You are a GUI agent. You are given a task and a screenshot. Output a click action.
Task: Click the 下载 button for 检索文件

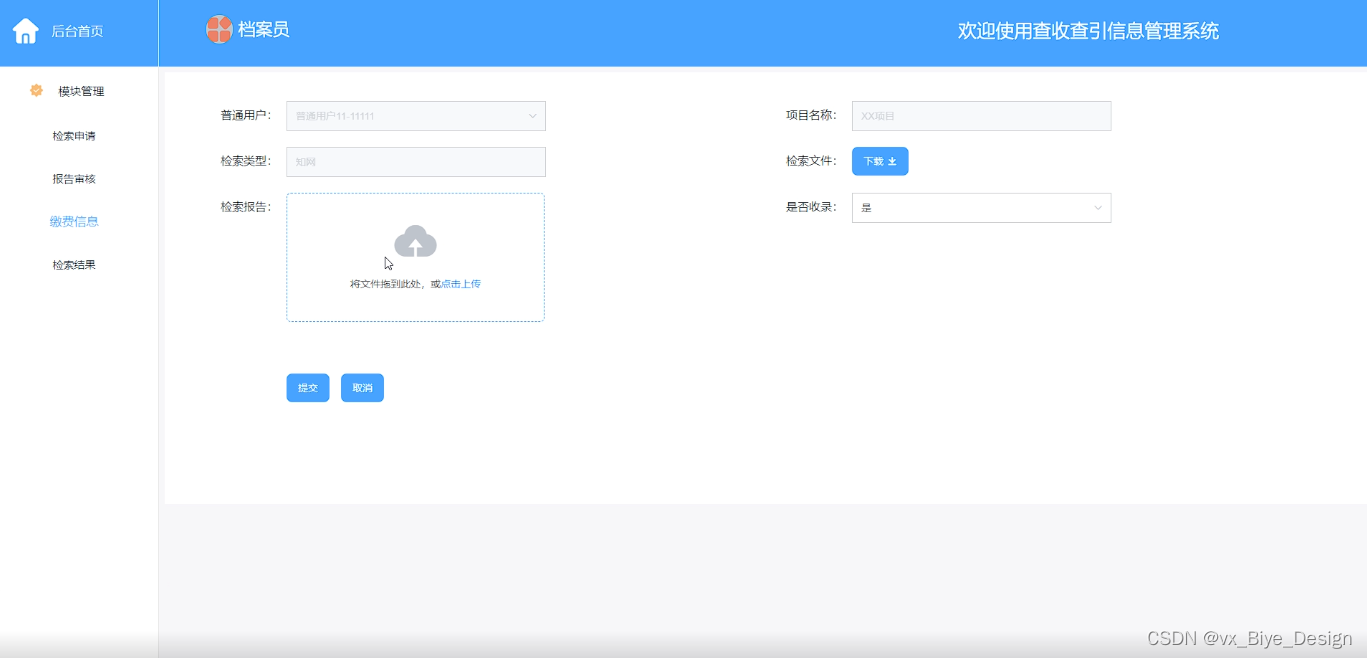[x=880, y=161]
